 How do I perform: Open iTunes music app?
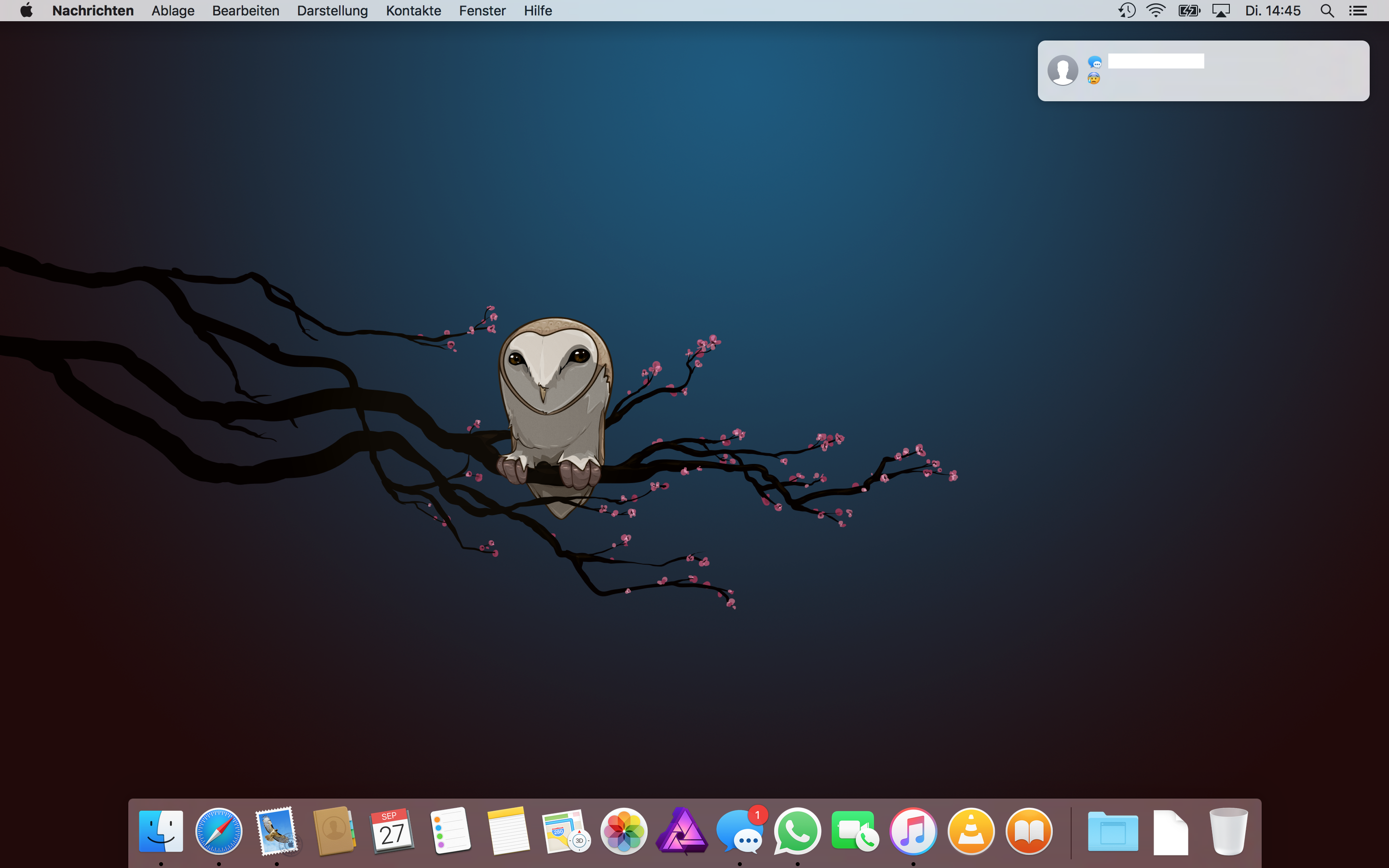(x=913, y=831)
